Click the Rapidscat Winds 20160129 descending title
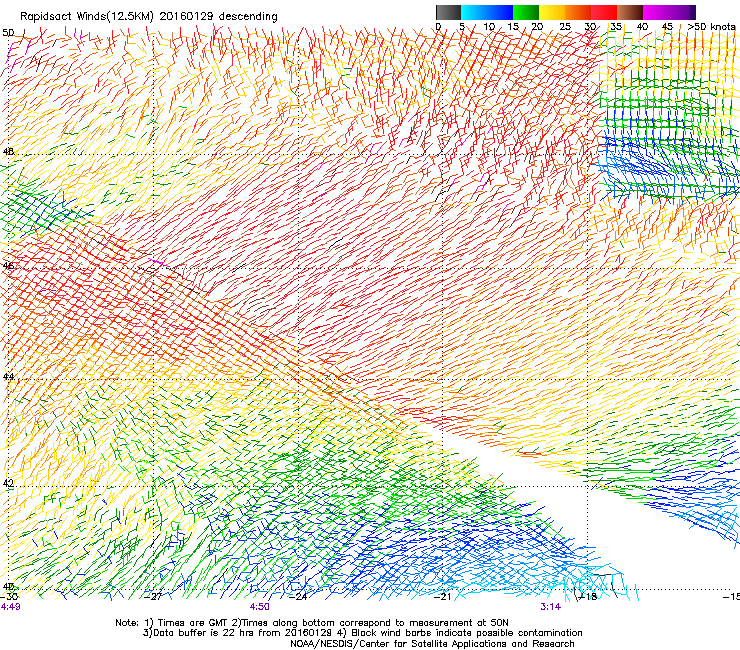 (x=149, y=16)
